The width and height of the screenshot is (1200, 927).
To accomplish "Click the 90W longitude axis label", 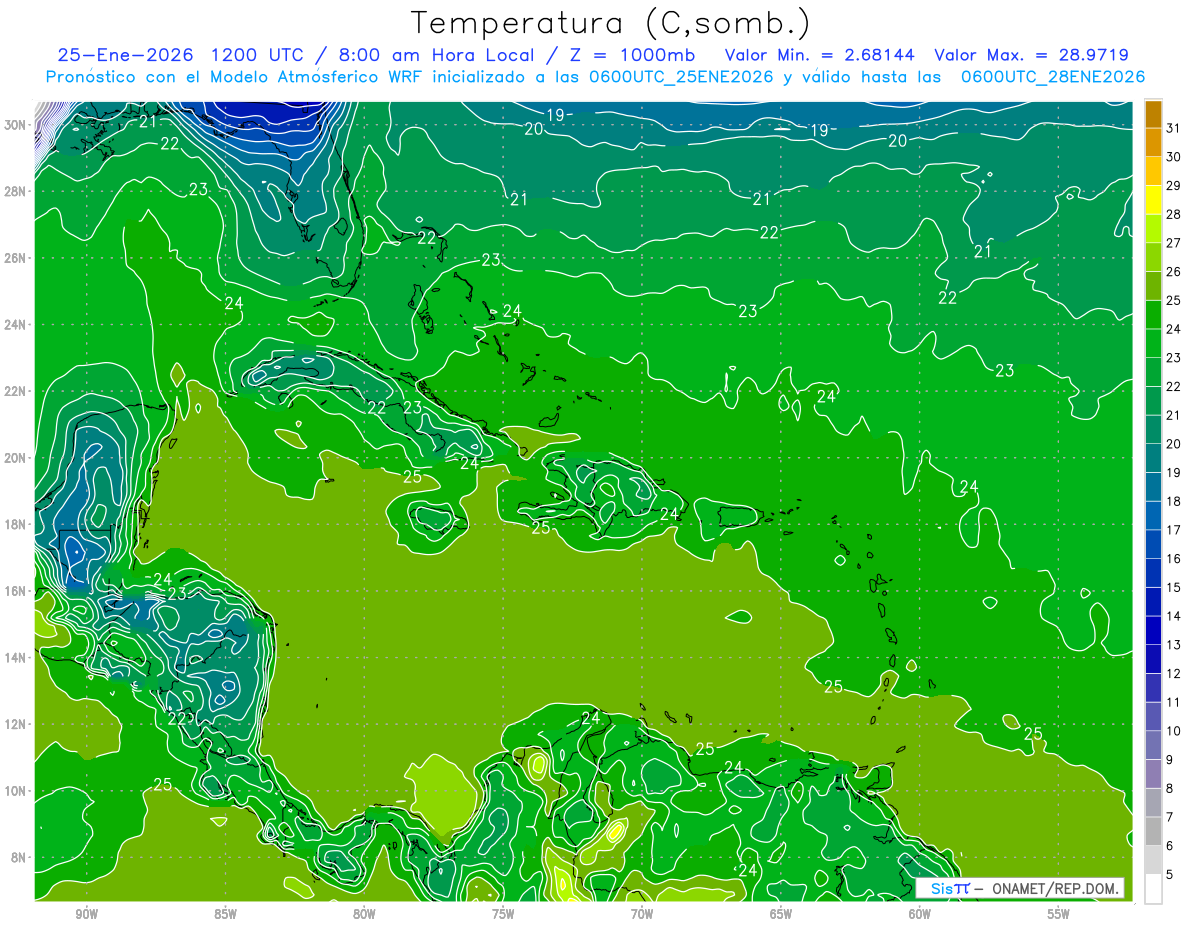I will coord(86,914).
